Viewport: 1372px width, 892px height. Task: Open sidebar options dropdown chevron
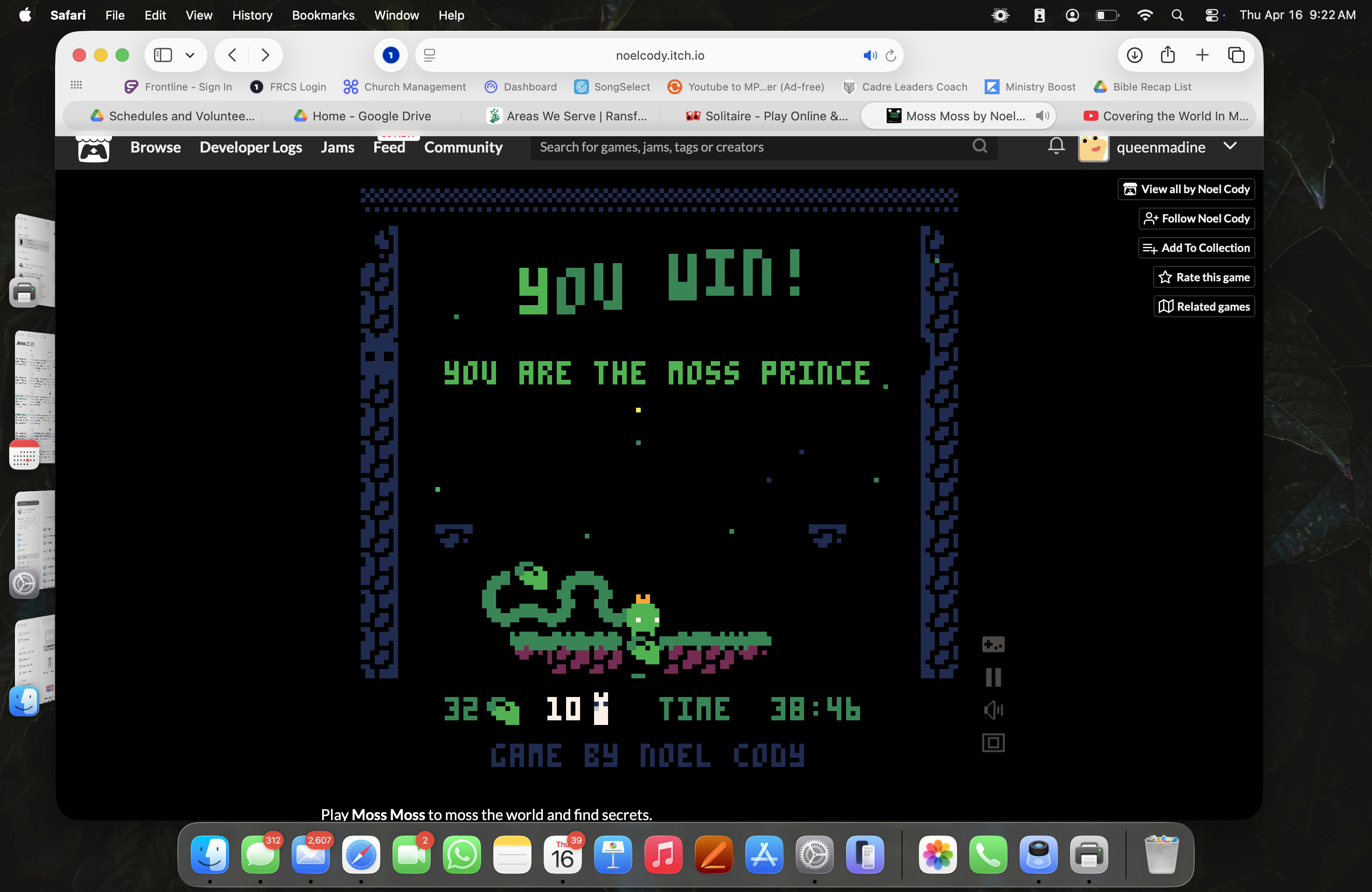[x=189, y=56]
